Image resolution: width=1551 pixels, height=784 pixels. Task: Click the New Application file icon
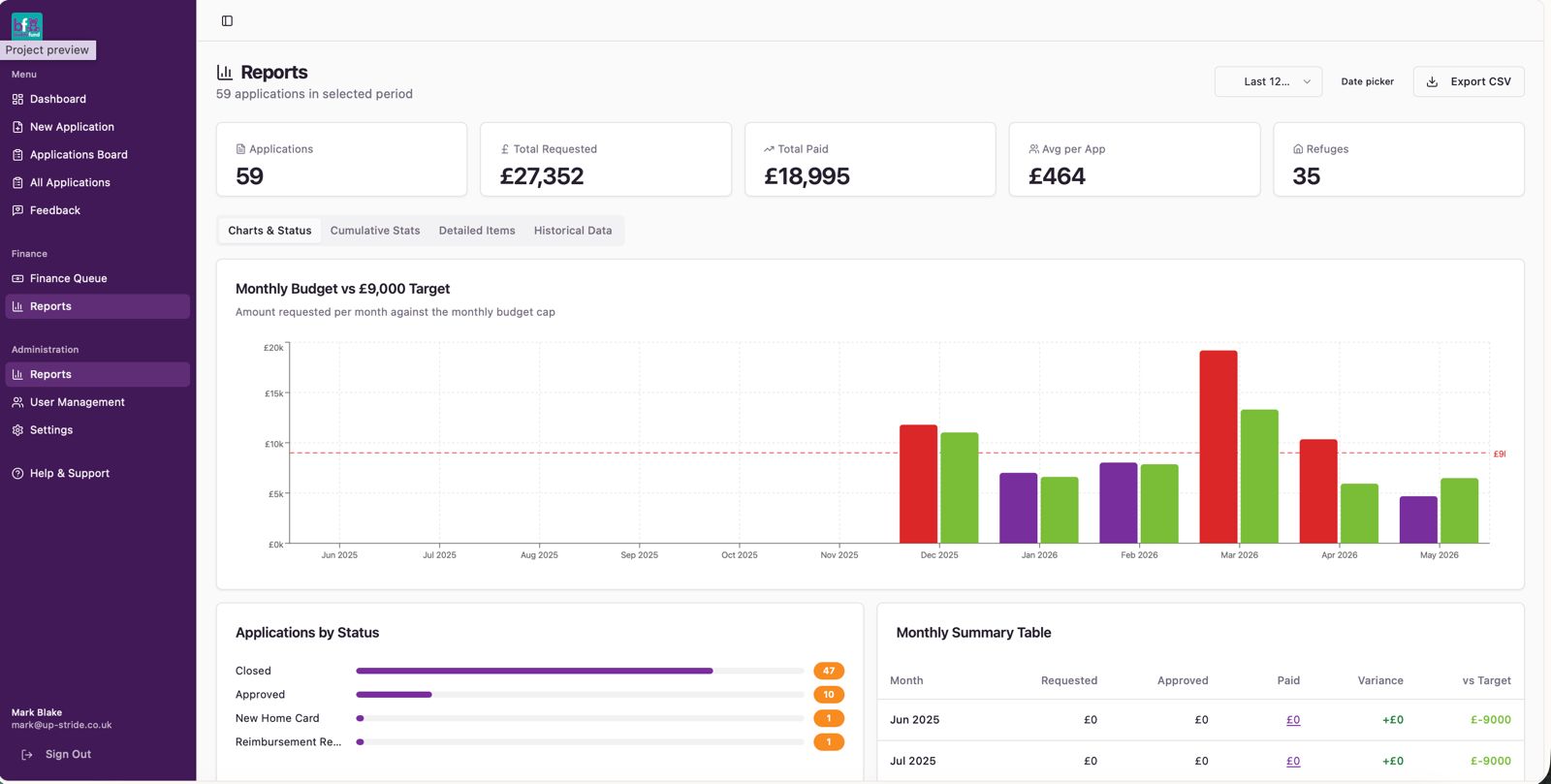click(17, 127)
